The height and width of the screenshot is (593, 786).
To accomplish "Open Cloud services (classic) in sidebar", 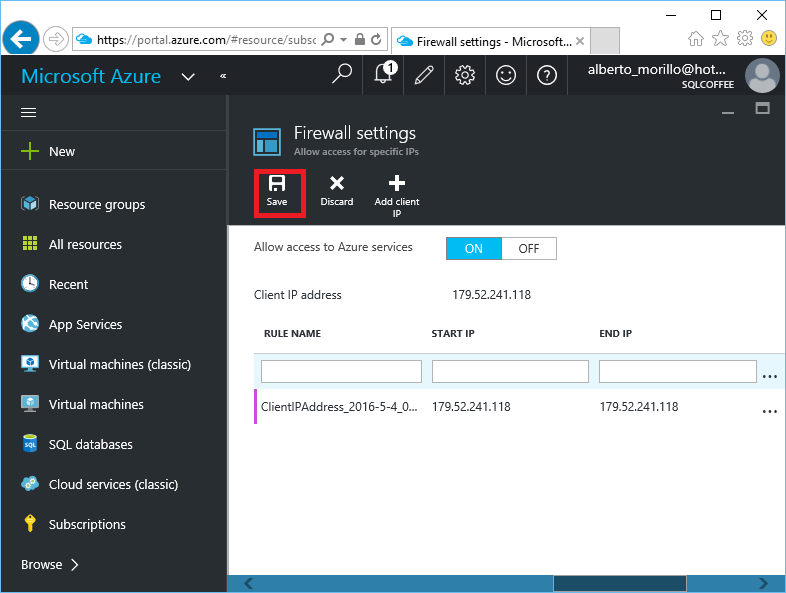I will point(113,485).
